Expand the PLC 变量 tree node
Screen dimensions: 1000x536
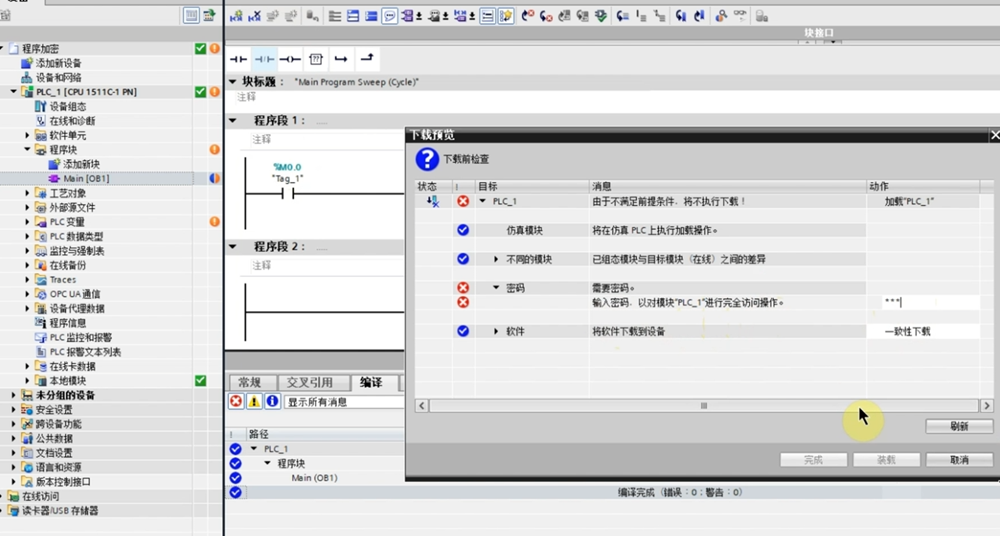pyautogui.click(x=28, y=221)
